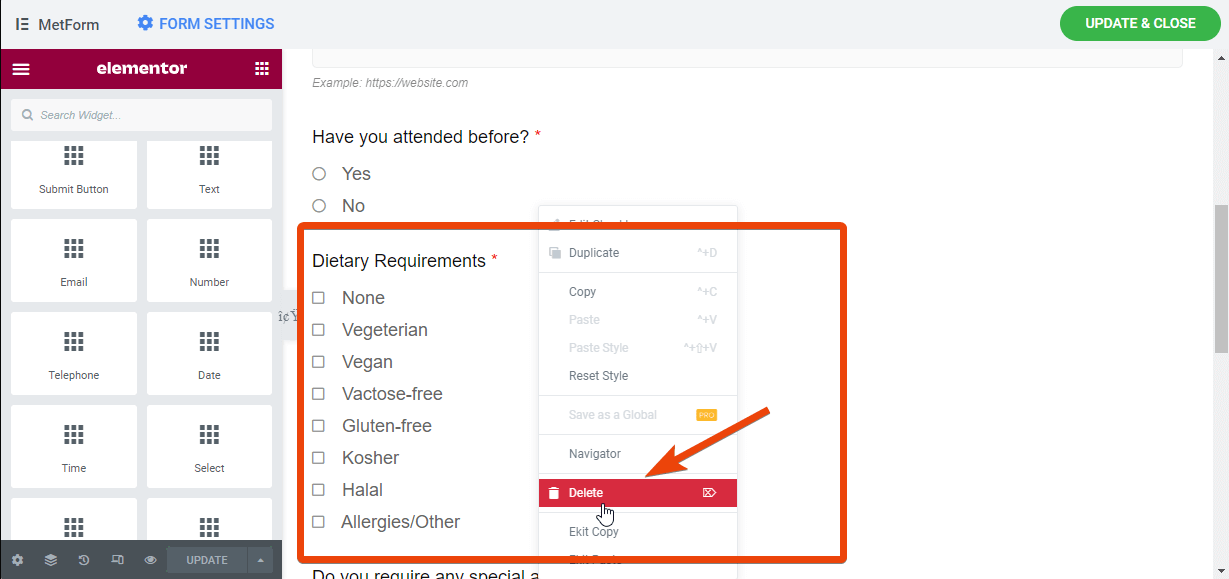Check the Vegetarian checkbox

pos(318,330)
